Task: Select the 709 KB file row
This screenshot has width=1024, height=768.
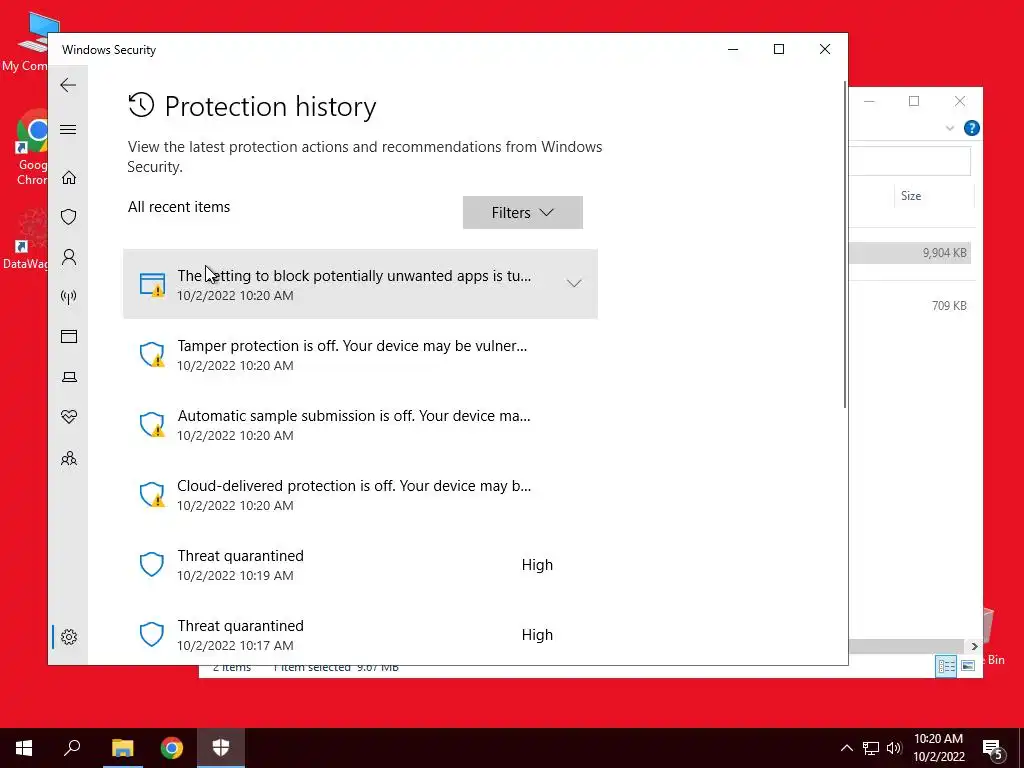Action: [x=910, y=306]
